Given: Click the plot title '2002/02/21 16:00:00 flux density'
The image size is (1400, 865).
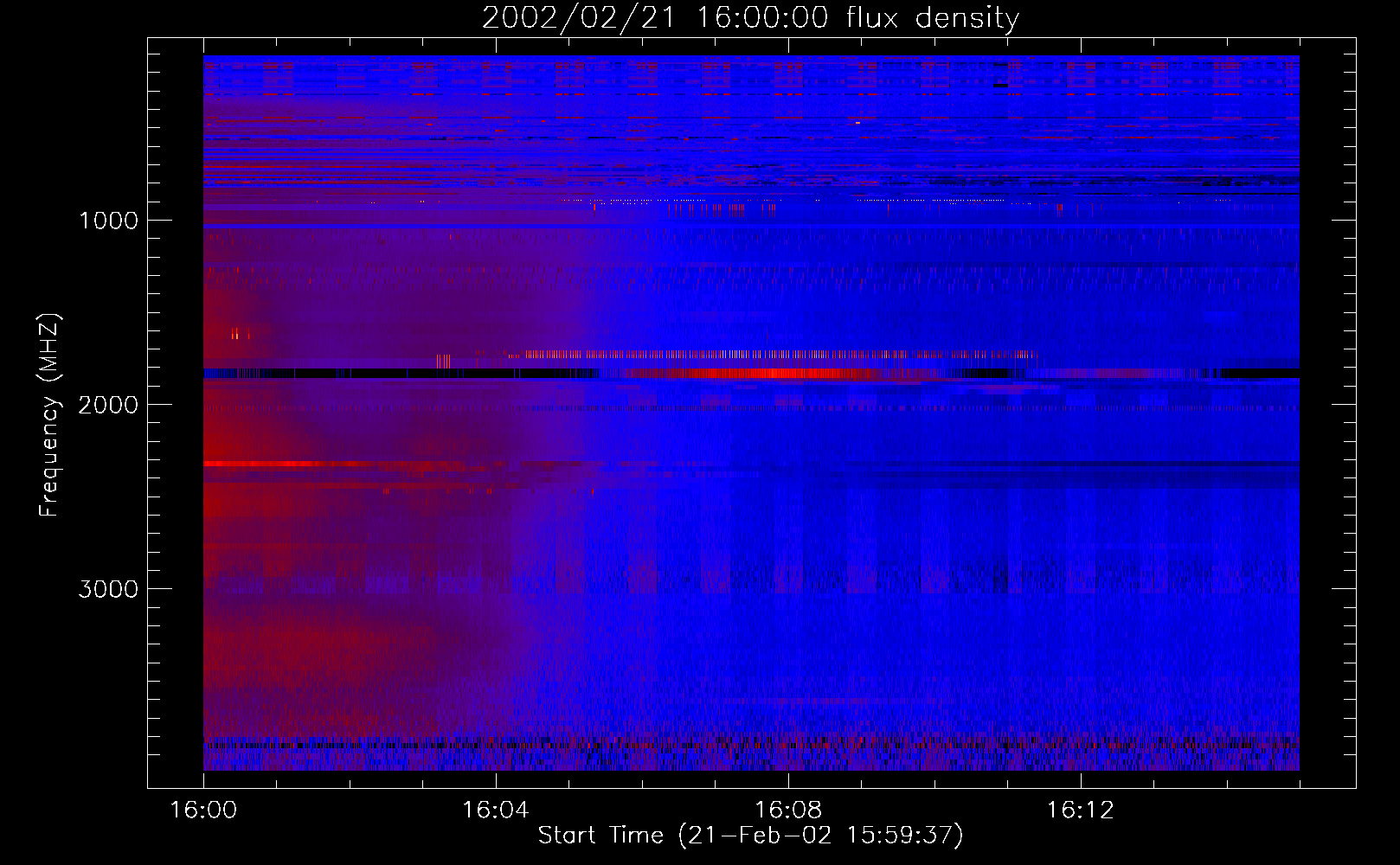Looking at the screenshot, I should pyautogui.click(x=750, y=17).
